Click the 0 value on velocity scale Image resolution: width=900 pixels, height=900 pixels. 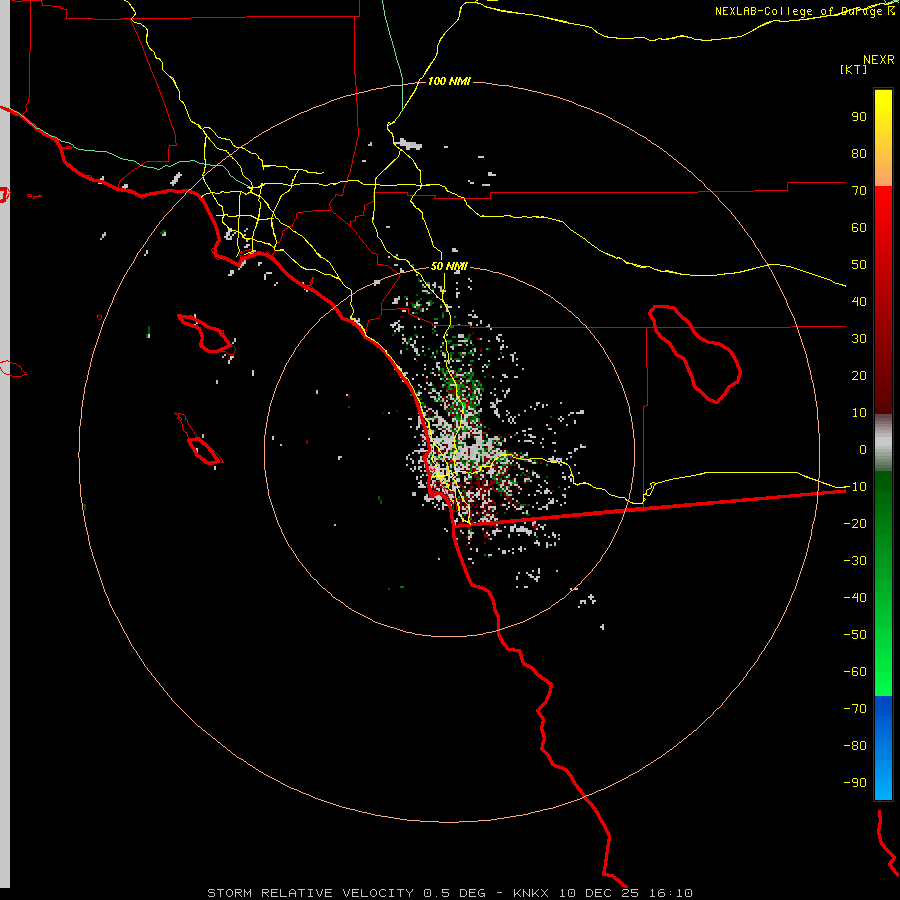click(x=863, y=450)
